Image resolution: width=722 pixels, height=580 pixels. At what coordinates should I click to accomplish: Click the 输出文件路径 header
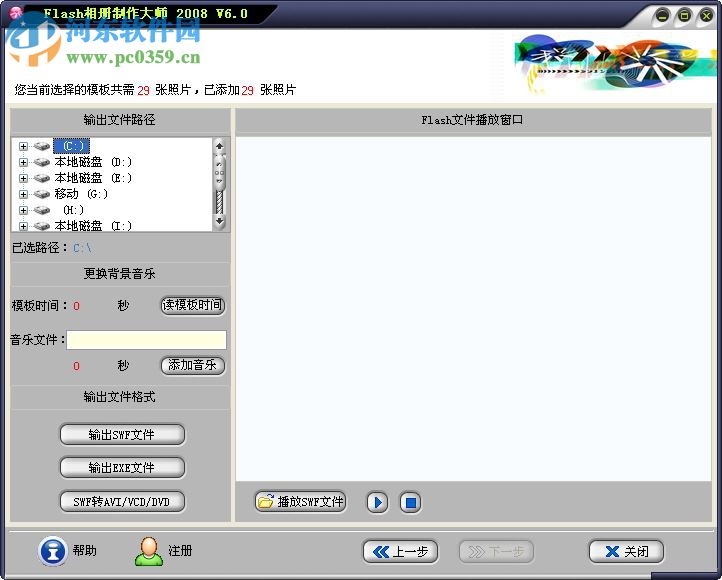tap(119, 120)
